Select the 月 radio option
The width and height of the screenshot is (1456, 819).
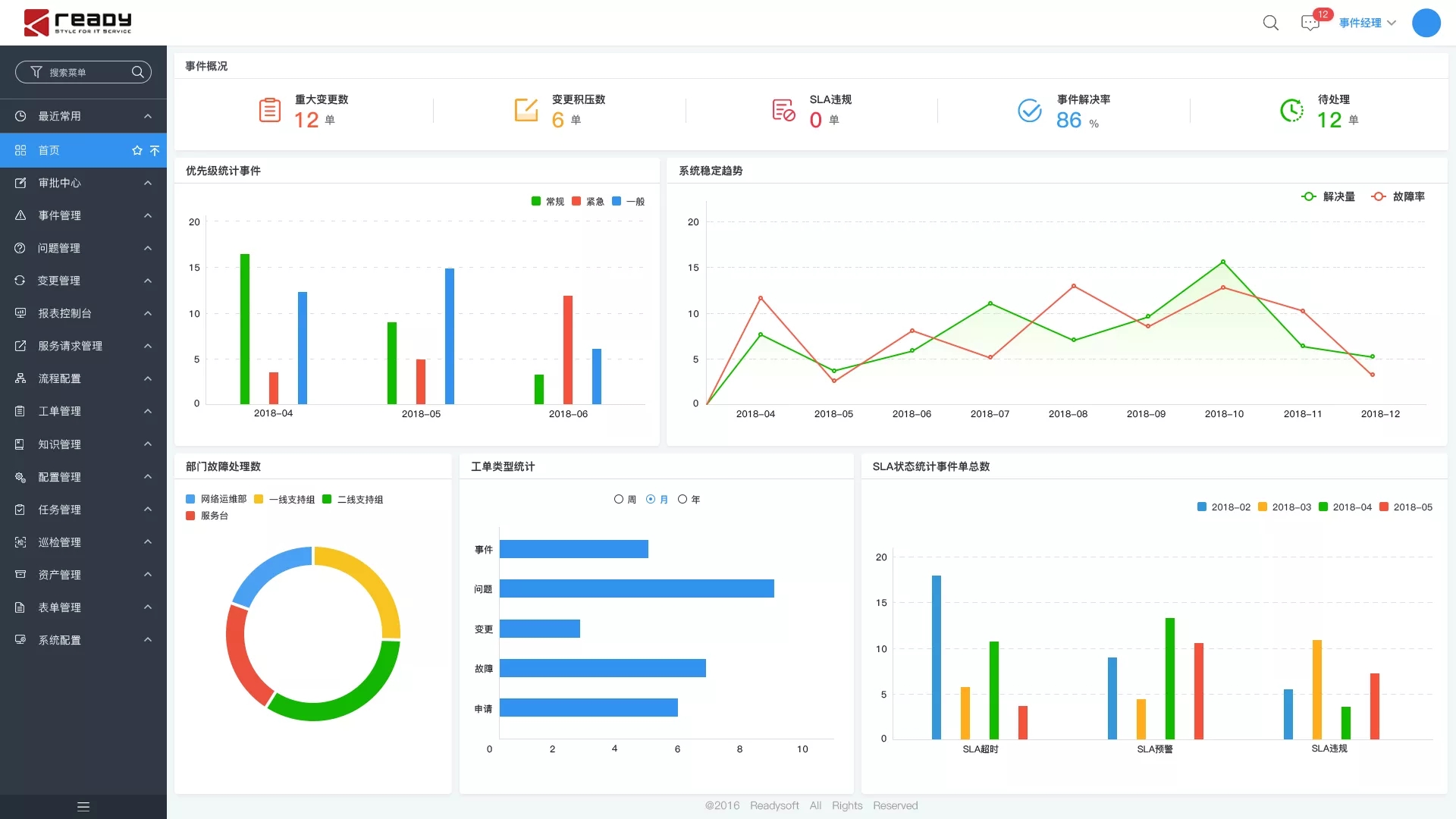[x=651, y=499]
